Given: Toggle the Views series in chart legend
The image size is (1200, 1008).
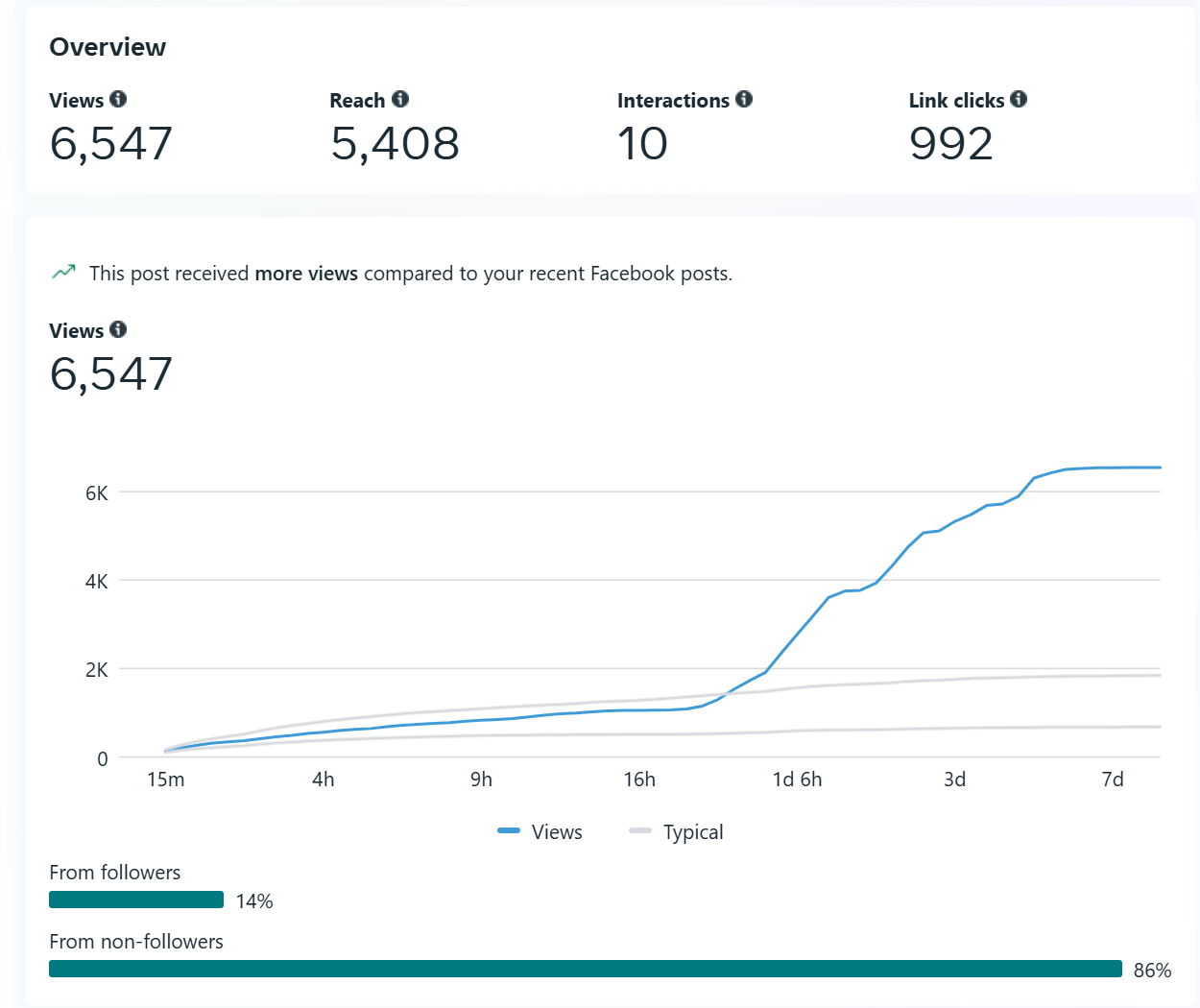Looking at the screenshot, I should point(540,831).
